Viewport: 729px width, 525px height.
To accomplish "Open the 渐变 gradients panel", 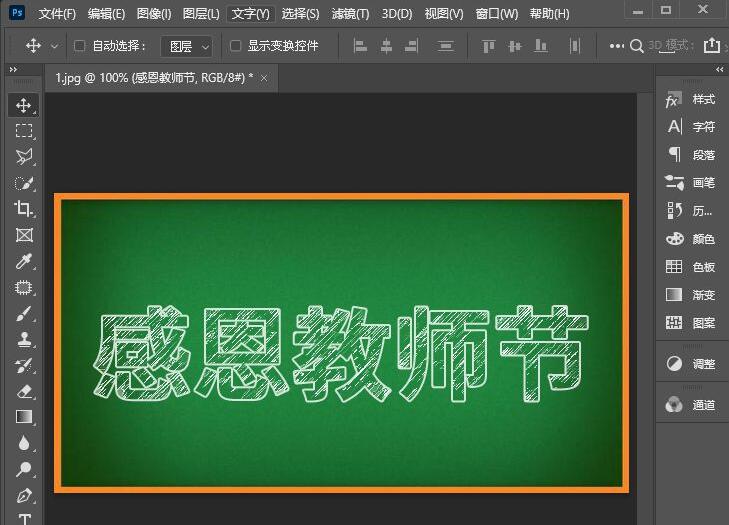I will pos(690,295).
